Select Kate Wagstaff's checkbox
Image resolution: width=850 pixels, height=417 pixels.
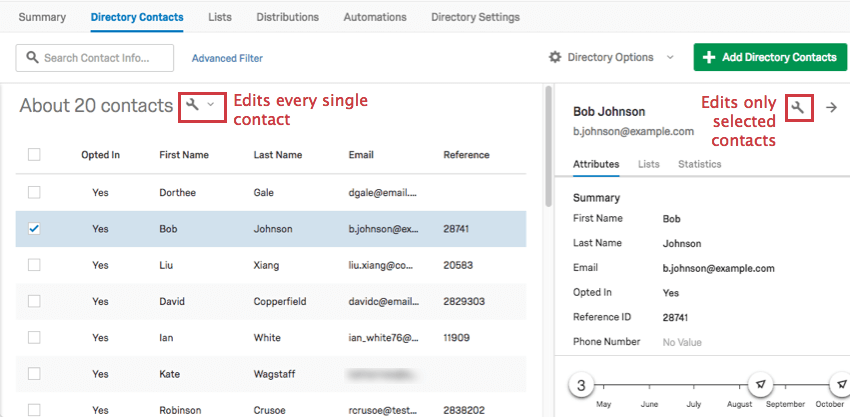pyautogui.click(x=34, y=374)
